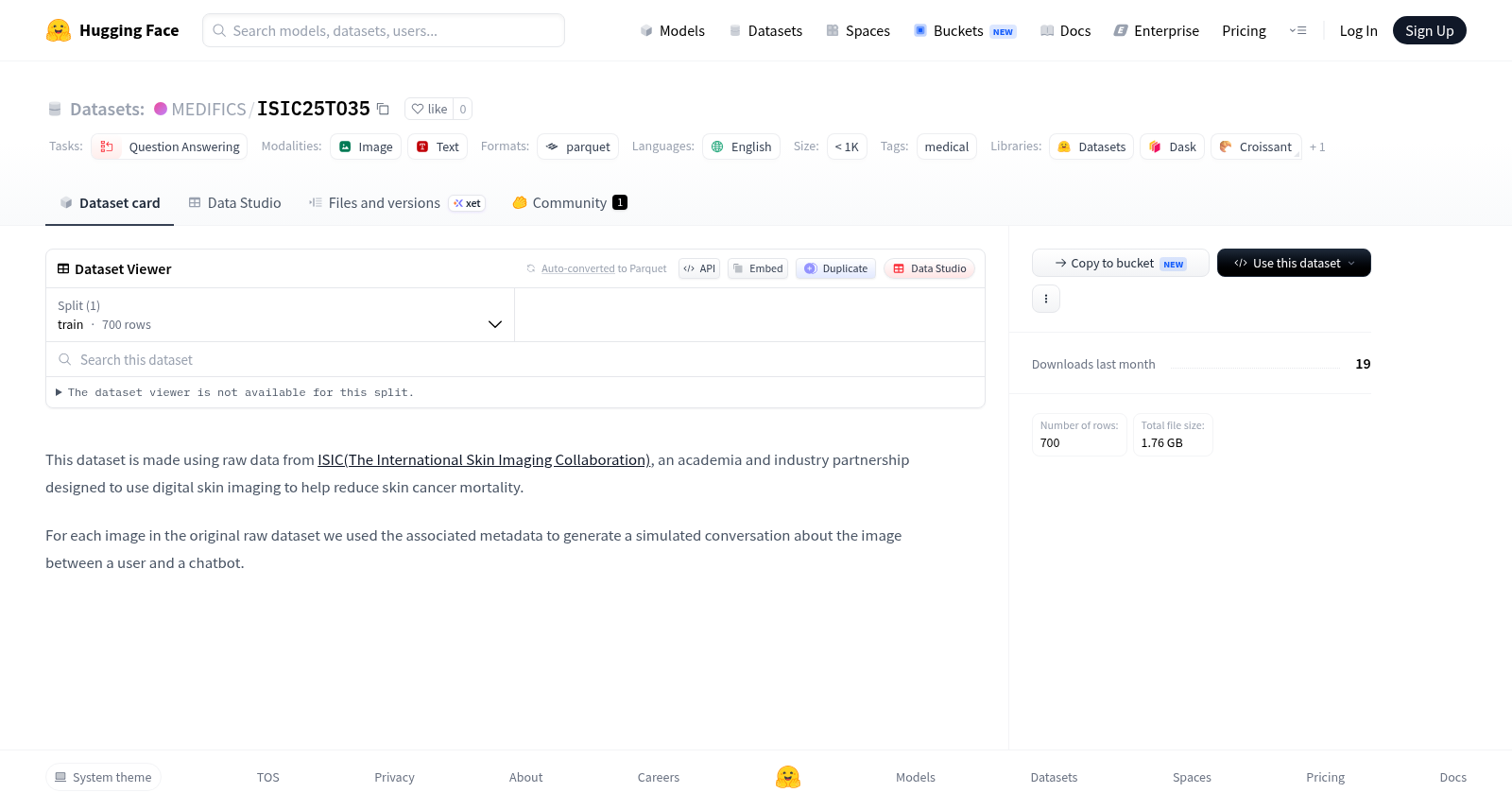Open the About footer link
Viewport: 1512px width, 810px height.
click(x=526, y=777)
